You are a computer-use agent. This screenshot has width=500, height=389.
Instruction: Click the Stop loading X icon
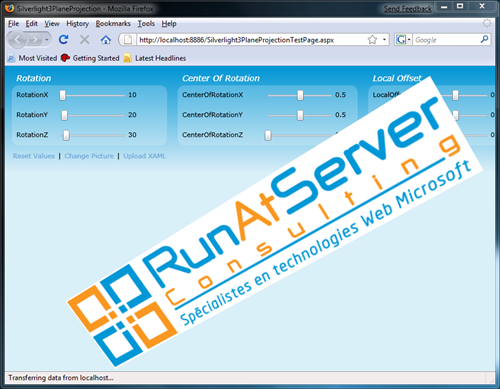point(84,40)
